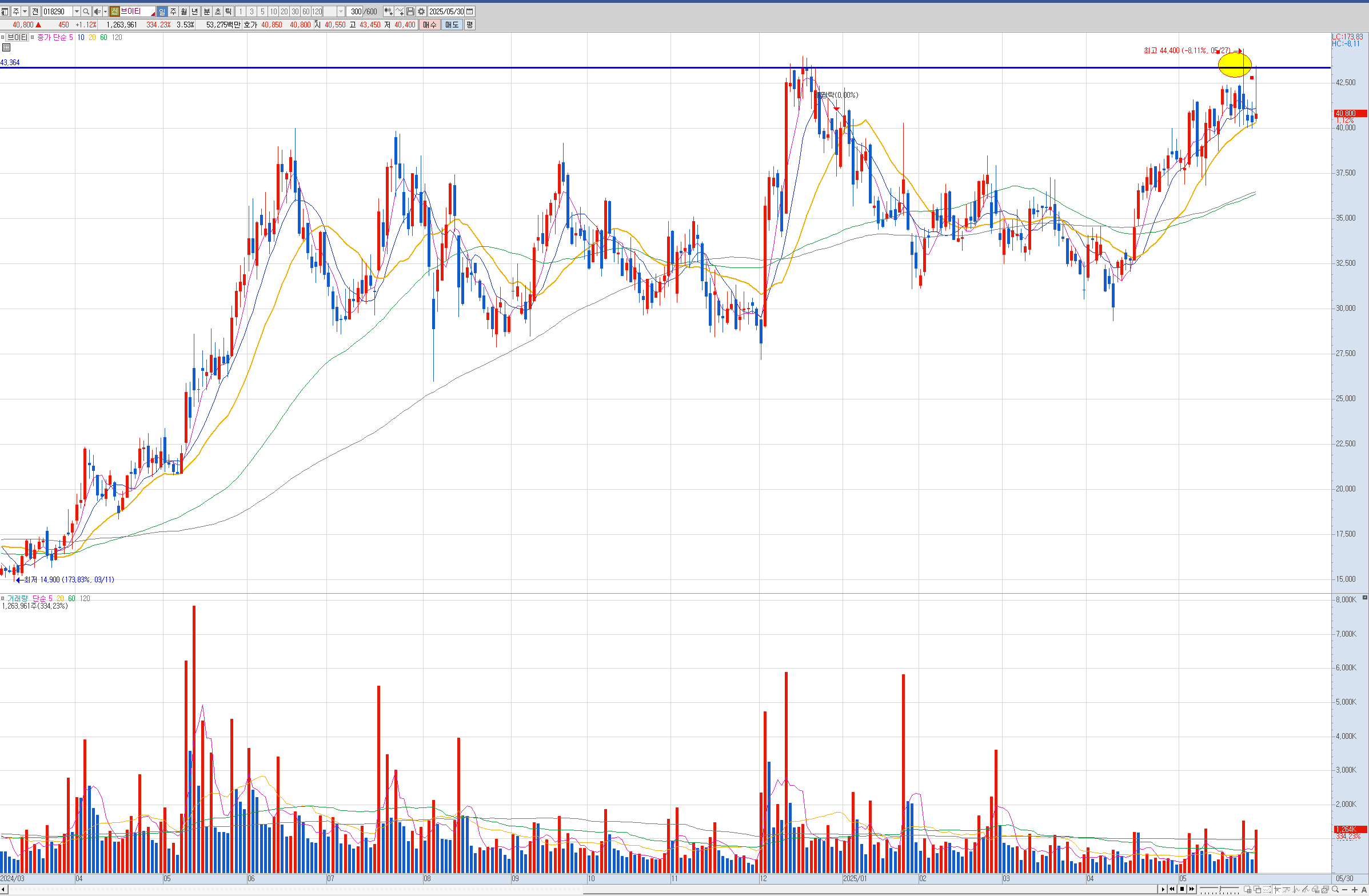This screenshot has height=896, width=1369.
Task: Open the dropdown next to 주
Action: tap(25, 11)
